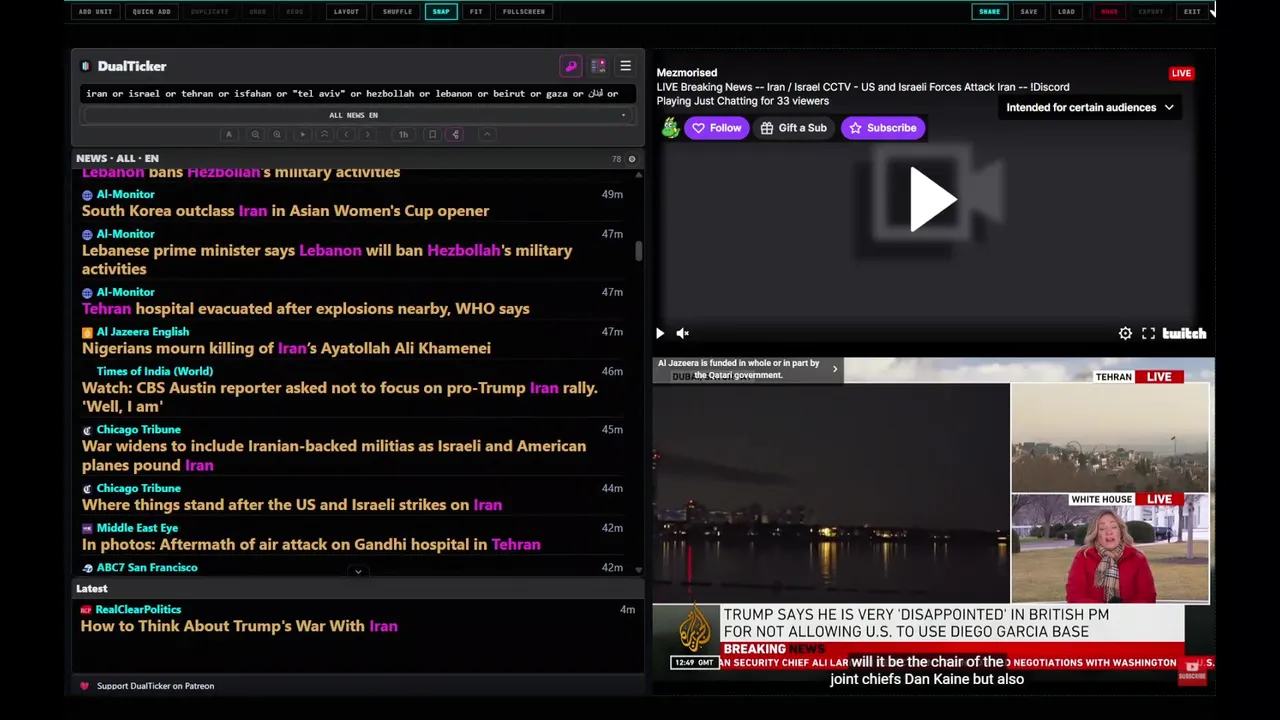
Task: Open 'Where things stand after' headline
Action: point(292,505)
